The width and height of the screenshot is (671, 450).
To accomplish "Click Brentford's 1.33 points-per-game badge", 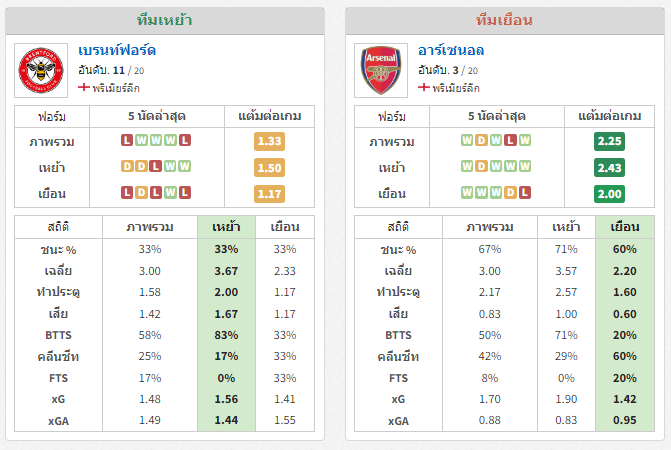I will tap(269, 141).
